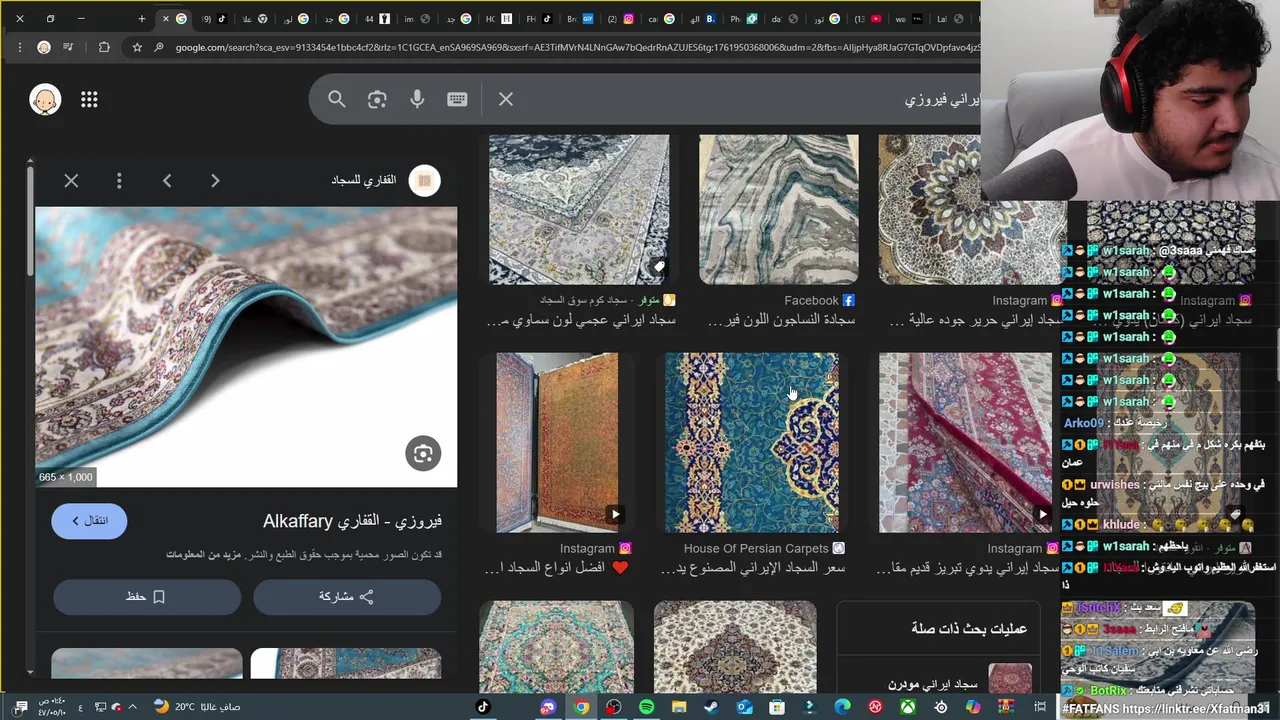Open the teal House Of Persian Carpets image
The image size is (1280, 720).
click(752, 442)
